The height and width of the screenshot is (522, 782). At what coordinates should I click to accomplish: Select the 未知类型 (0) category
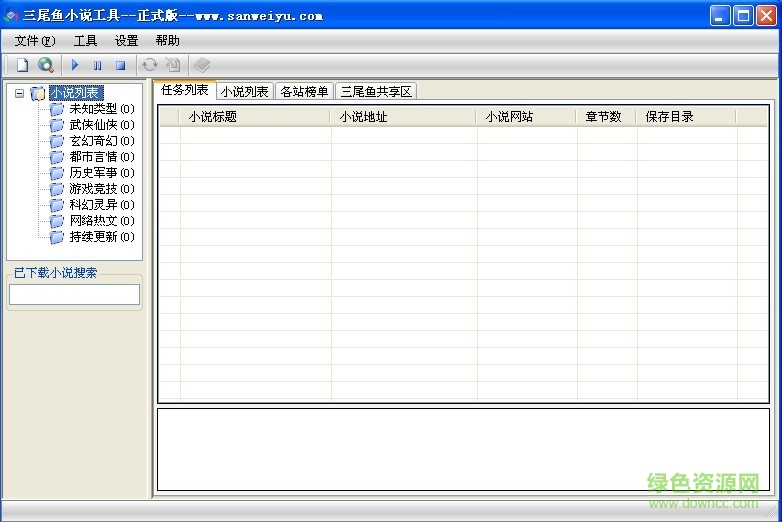(102, 109)
